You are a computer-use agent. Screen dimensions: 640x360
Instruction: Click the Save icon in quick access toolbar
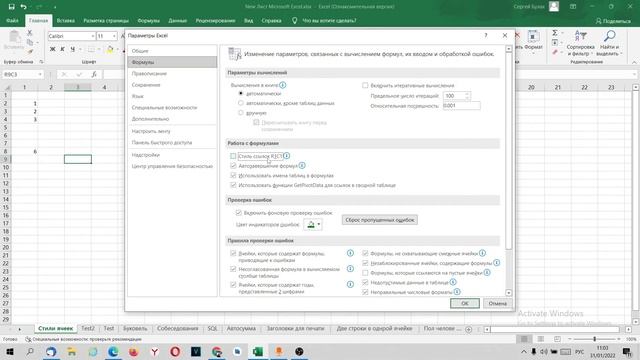tap(11, 7)
